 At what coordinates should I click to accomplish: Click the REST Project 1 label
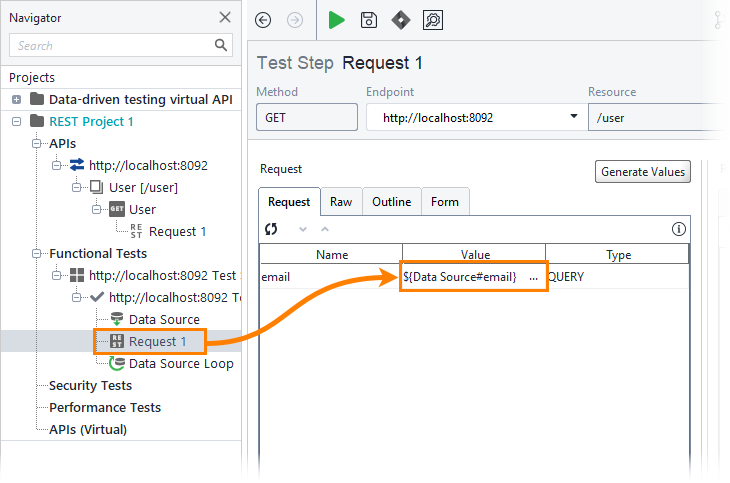[91, 121]
